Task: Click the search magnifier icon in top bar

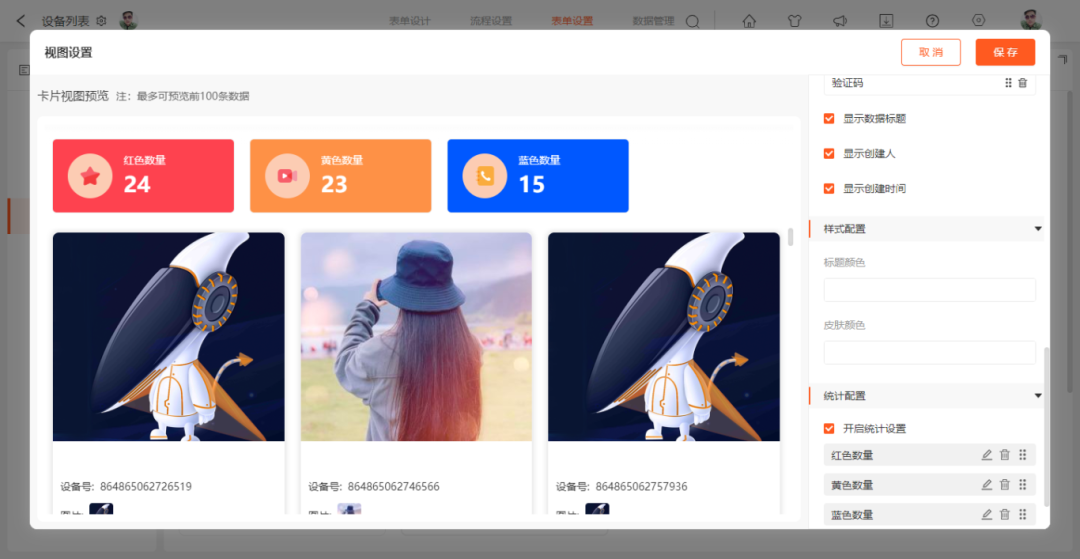Action: pyautogui.click(x=692, y=21)
